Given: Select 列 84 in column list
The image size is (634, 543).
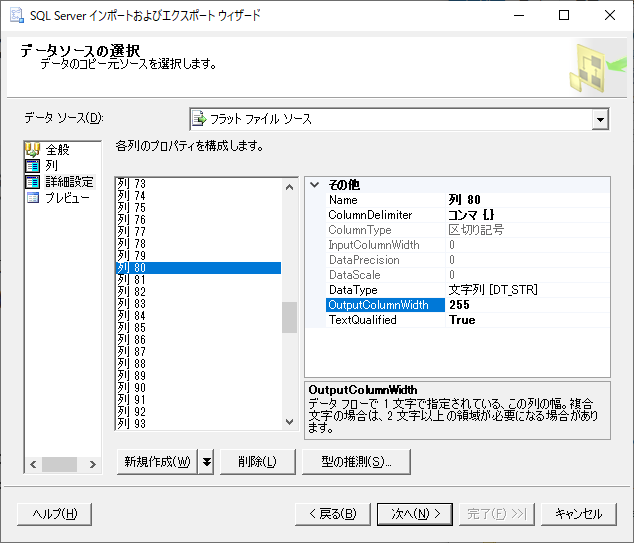Looking at the screenshot, I should pos(199,316).
